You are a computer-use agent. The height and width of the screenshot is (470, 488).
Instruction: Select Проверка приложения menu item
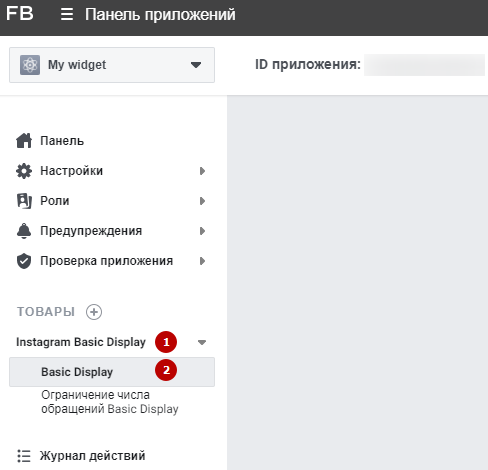coord(107,261)
